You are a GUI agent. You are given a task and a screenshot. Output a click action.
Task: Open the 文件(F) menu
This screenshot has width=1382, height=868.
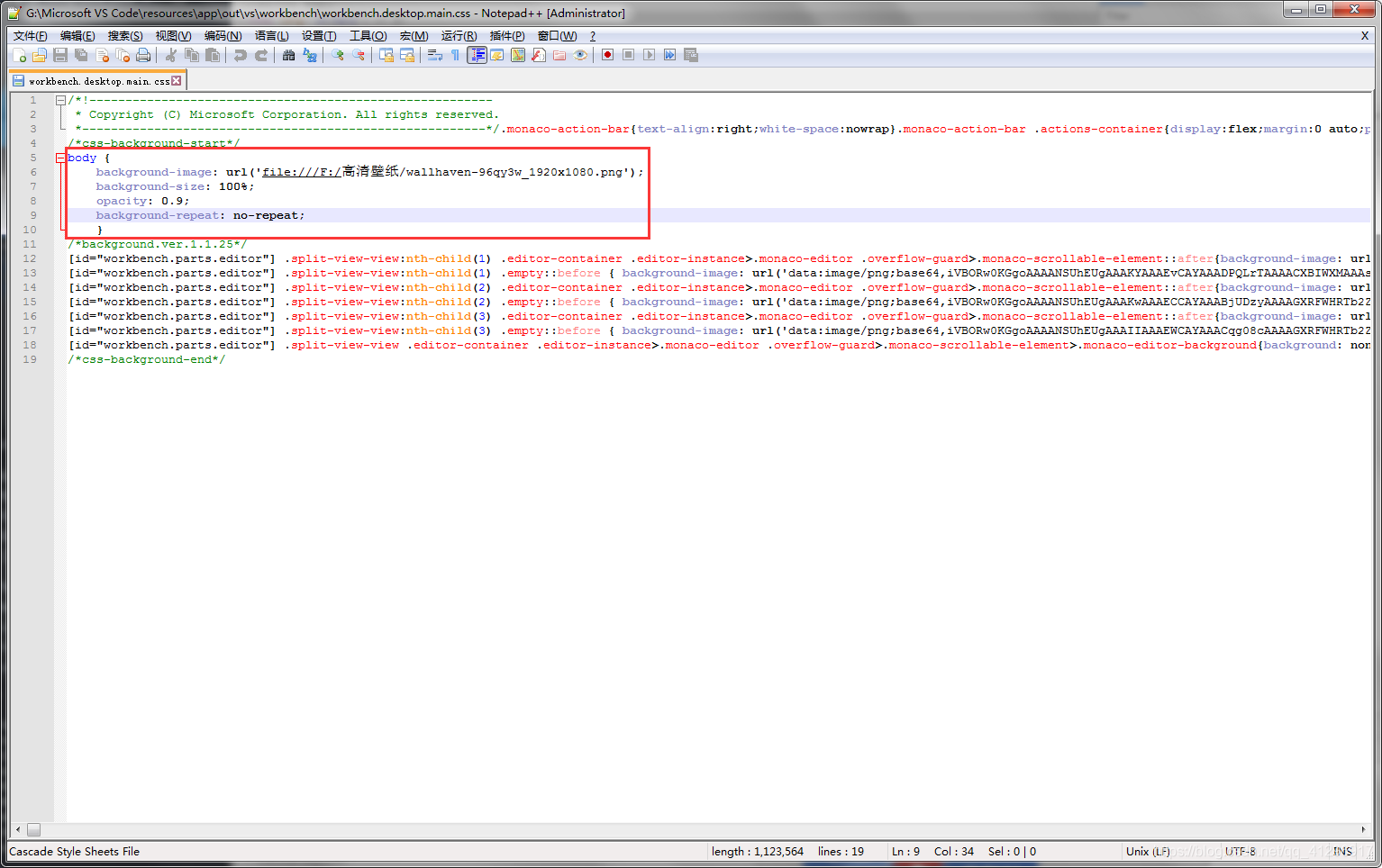[30, 36]
